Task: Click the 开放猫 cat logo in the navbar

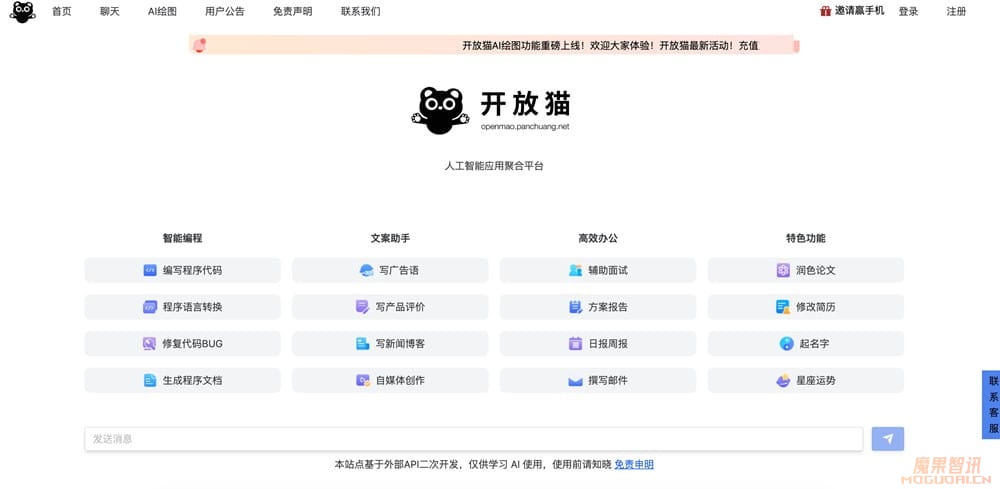Action: [x=22, y=11]
